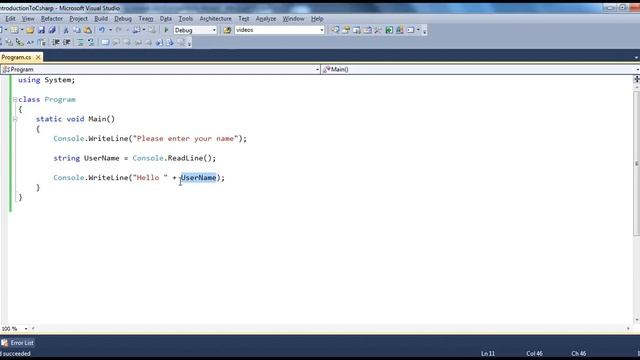Open the Analyze menu
The width and height of the screenshot is (640, 360).
pyautogui.click(x=266, y=19)
